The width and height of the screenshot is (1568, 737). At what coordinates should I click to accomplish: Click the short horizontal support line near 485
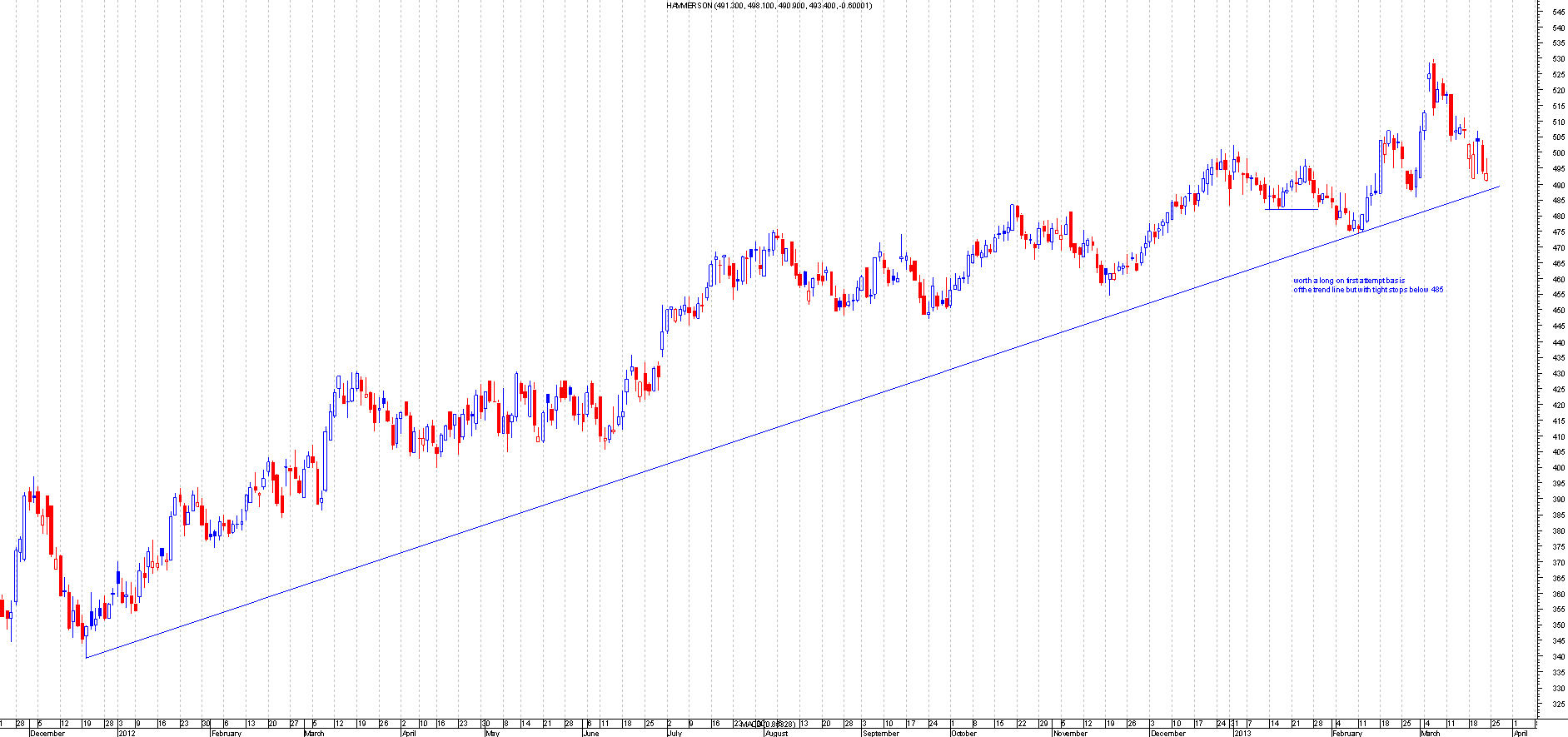tap(1291, 209)
